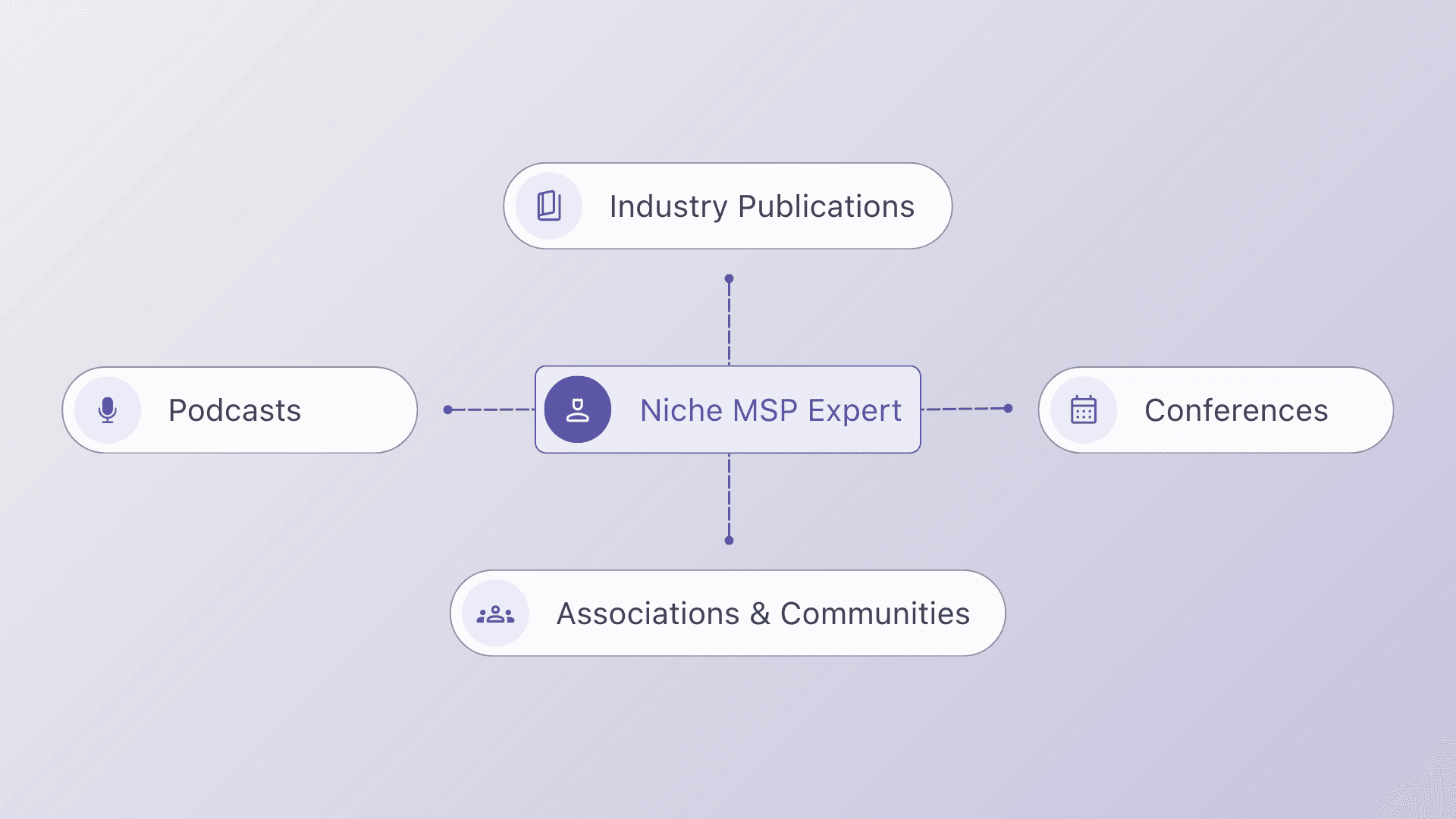The height and width of the screenshot is (819, 1456).
Task: Click dashed connector toward Podcasts
Action: [493, 409]
